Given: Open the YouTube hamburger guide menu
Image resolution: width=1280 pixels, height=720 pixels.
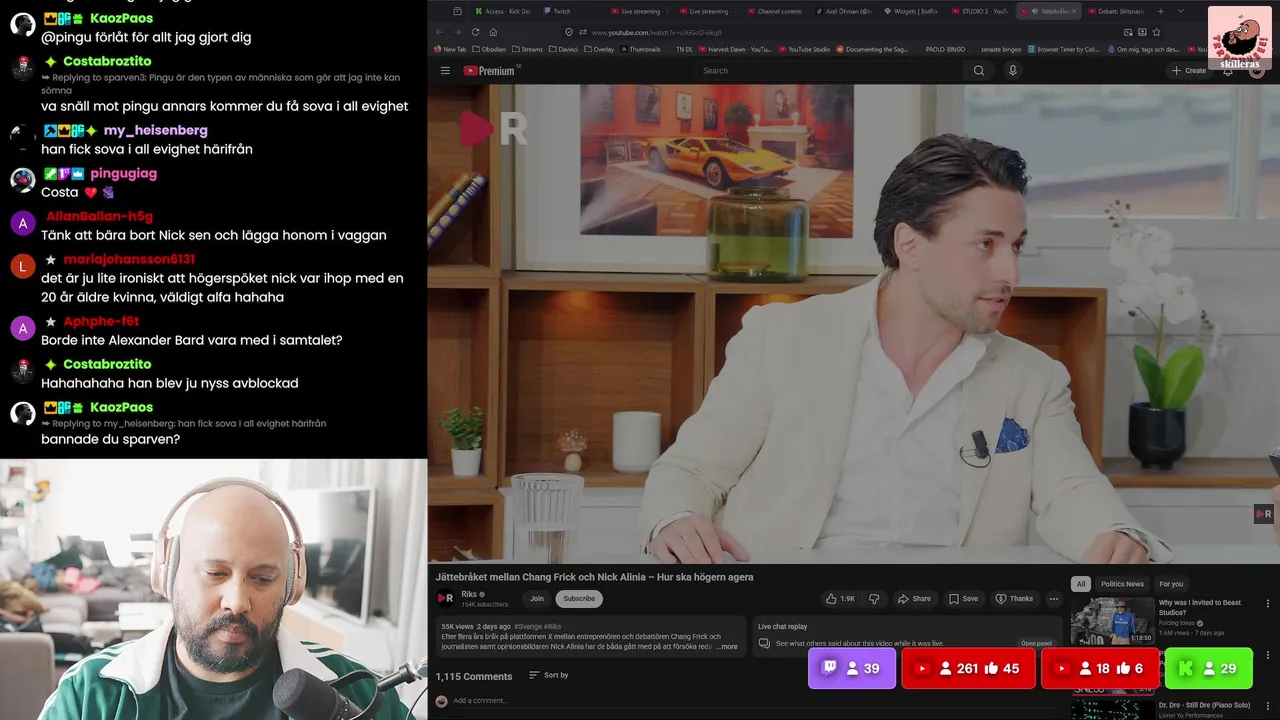Looking at the screenshot, I should pyautogui.click(x=445, y=71).
